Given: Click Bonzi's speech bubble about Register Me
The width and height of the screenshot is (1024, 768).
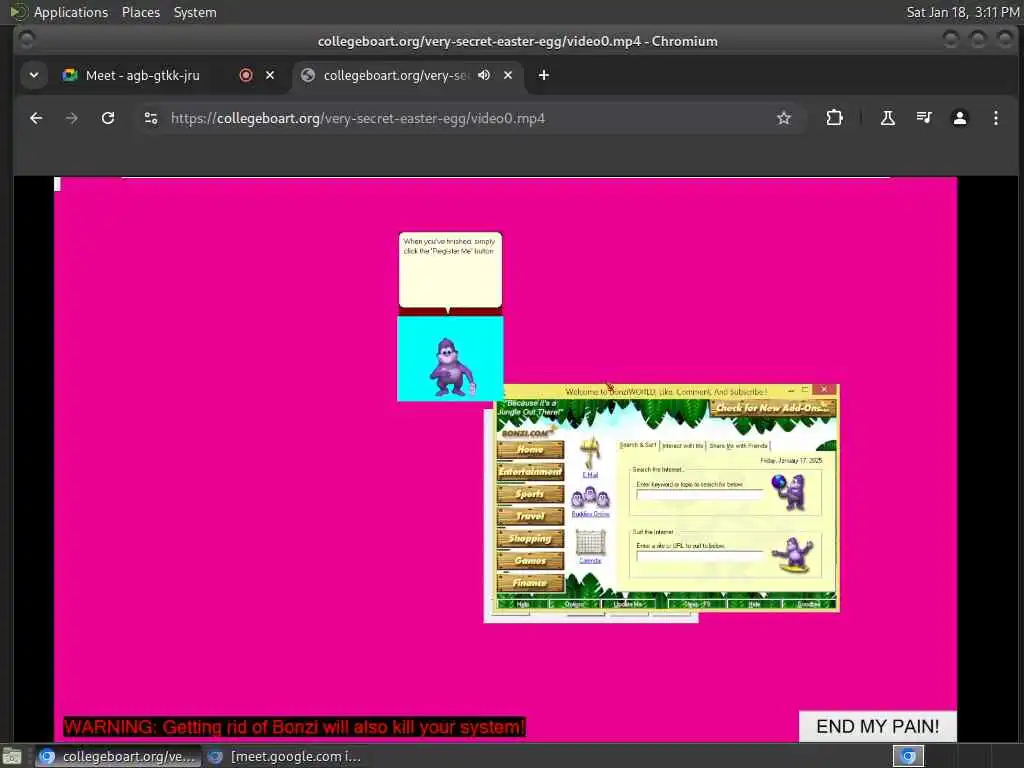Looking at the screenshot, I should coord(450,269).
